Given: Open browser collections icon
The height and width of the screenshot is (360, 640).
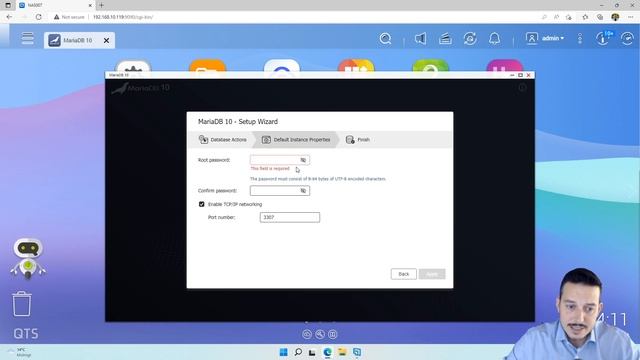Looking at the screenshot, I should click(600, 17).
